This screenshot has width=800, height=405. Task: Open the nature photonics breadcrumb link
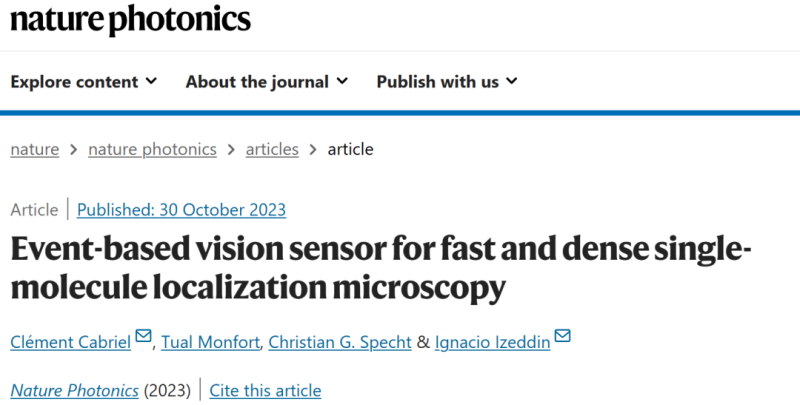(152, 149)
